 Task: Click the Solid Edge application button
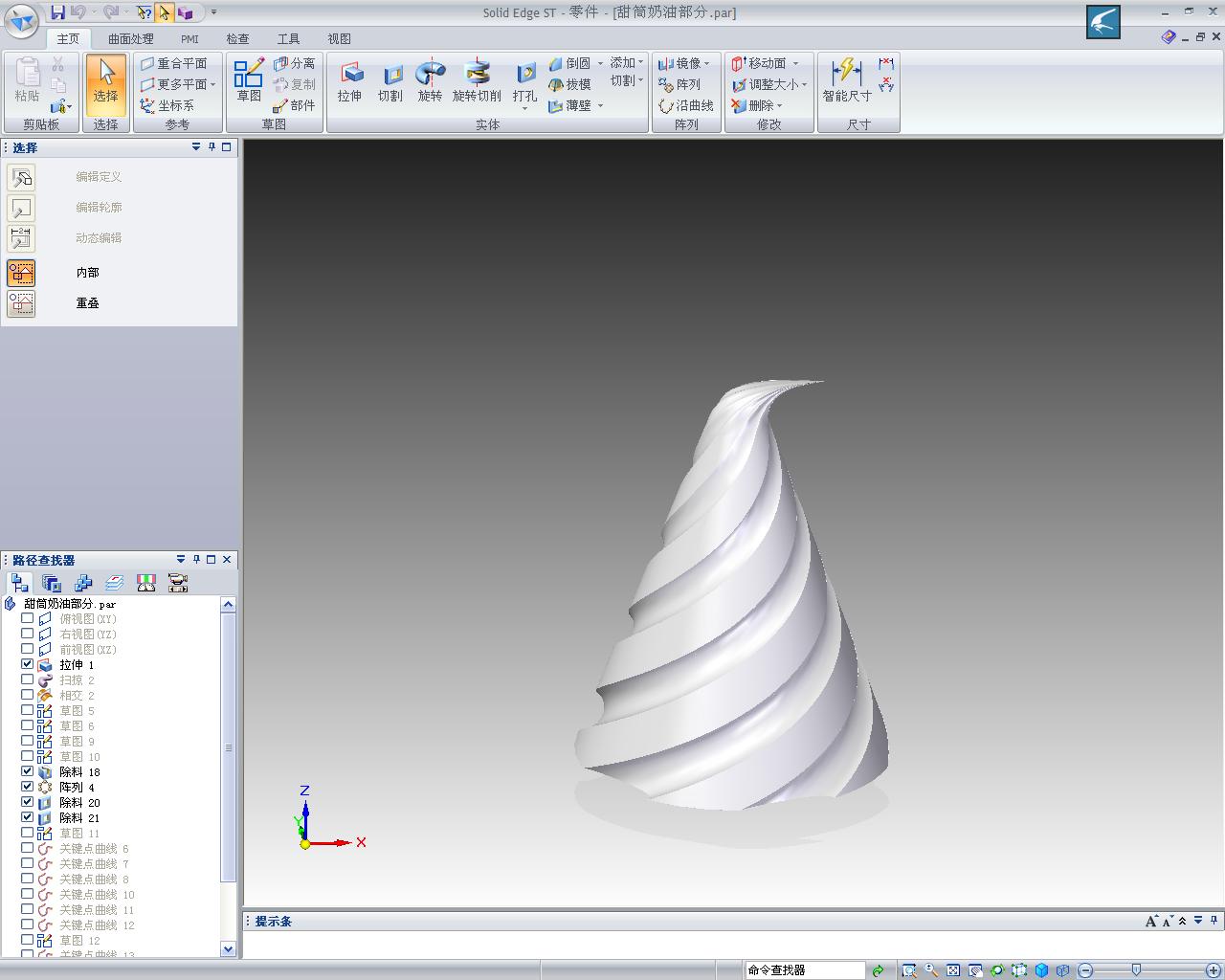tap(22, 21)
